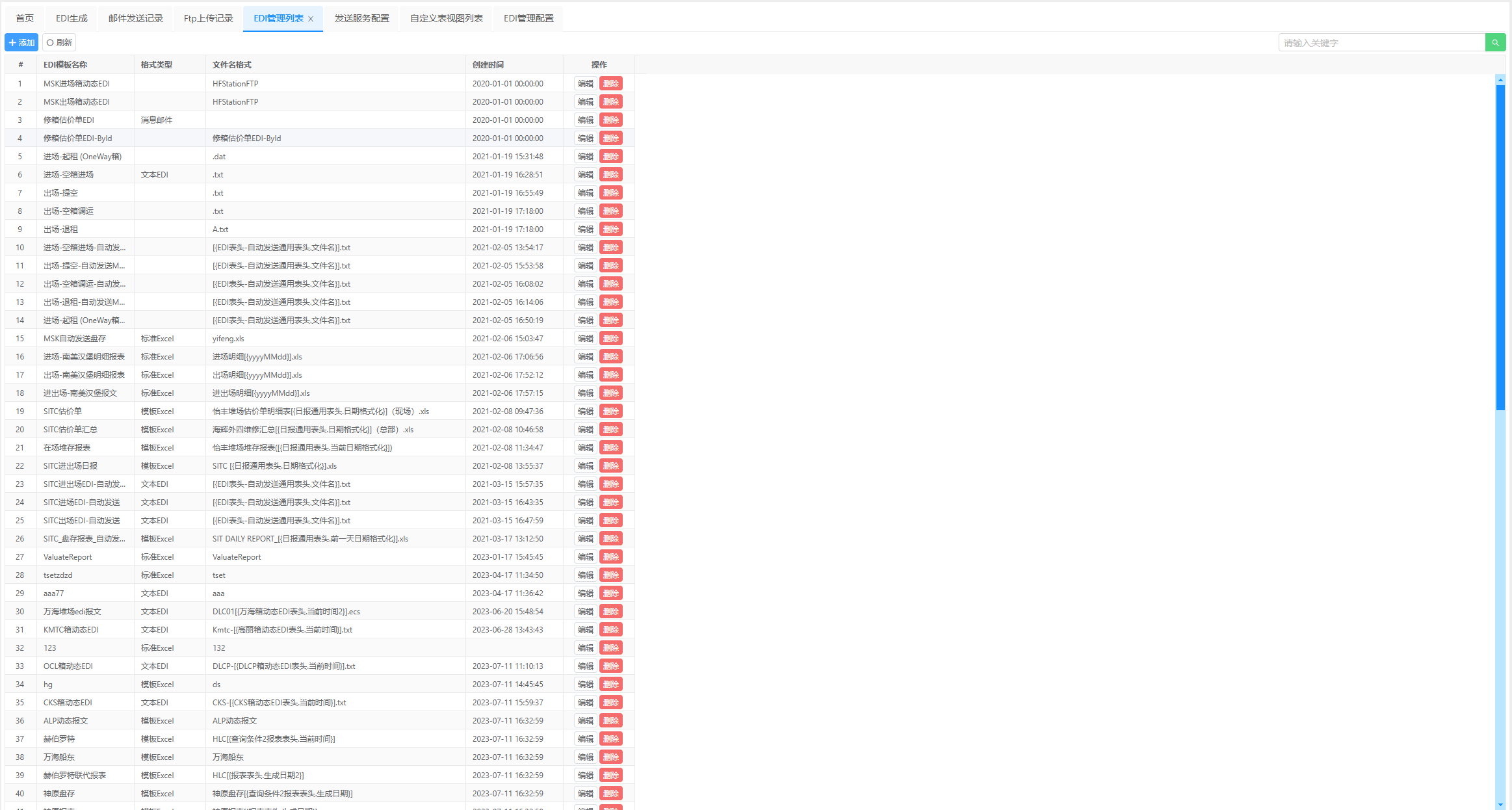Open the EDI管理配置 tab
This screenshot has width=1512, height=810.
pyautogui.click(x=528, y=18)
